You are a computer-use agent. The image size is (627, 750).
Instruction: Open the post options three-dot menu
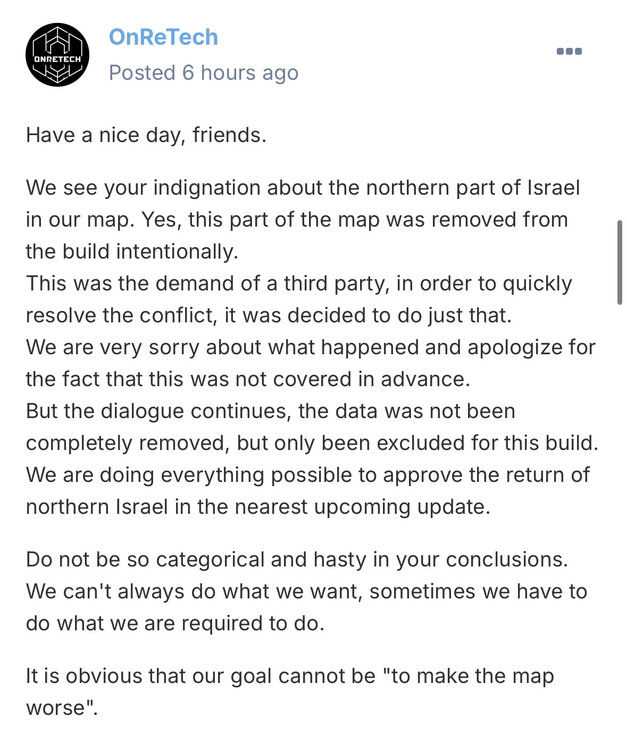click(569, 51)
